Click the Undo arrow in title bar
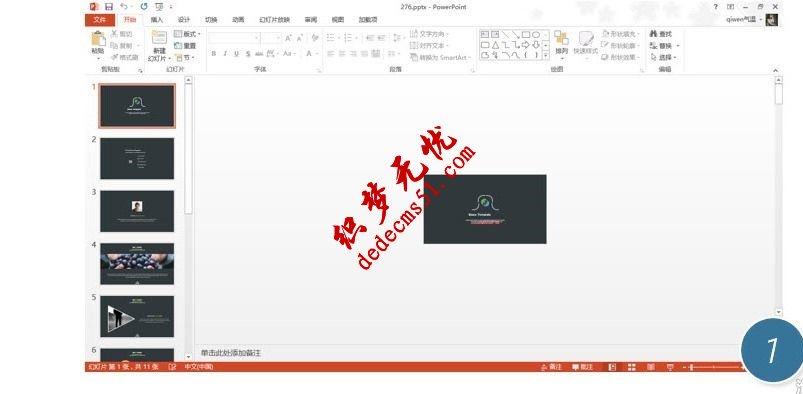 [123, 7]
